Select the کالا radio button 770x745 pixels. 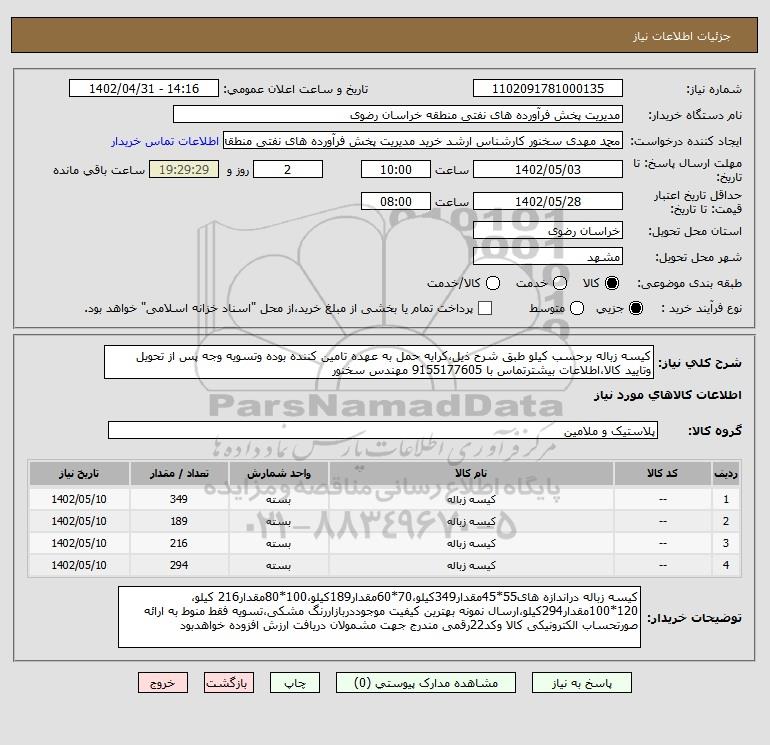coord(612,283)
